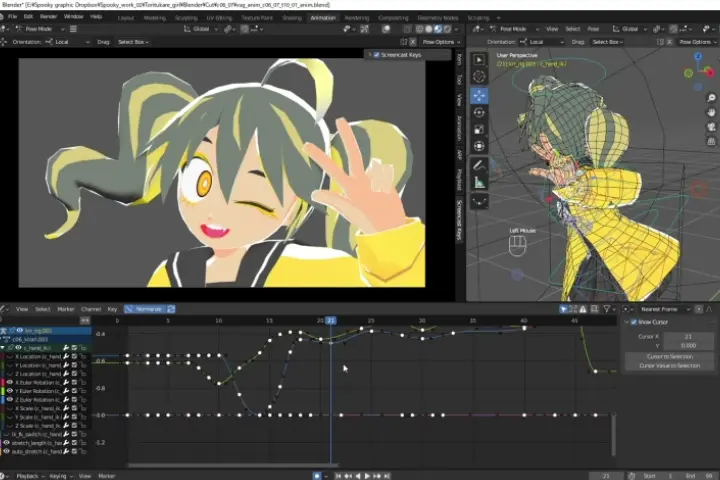Viewport: 720px width, 480px height.
Task: Jump to the last frame of playback
Action: point(387,476)
